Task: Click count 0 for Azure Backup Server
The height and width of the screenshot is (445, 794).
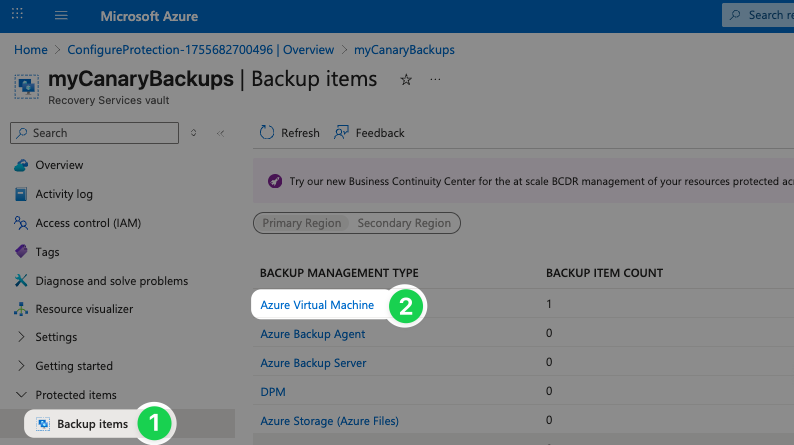Action: click(x=549, y=362)
